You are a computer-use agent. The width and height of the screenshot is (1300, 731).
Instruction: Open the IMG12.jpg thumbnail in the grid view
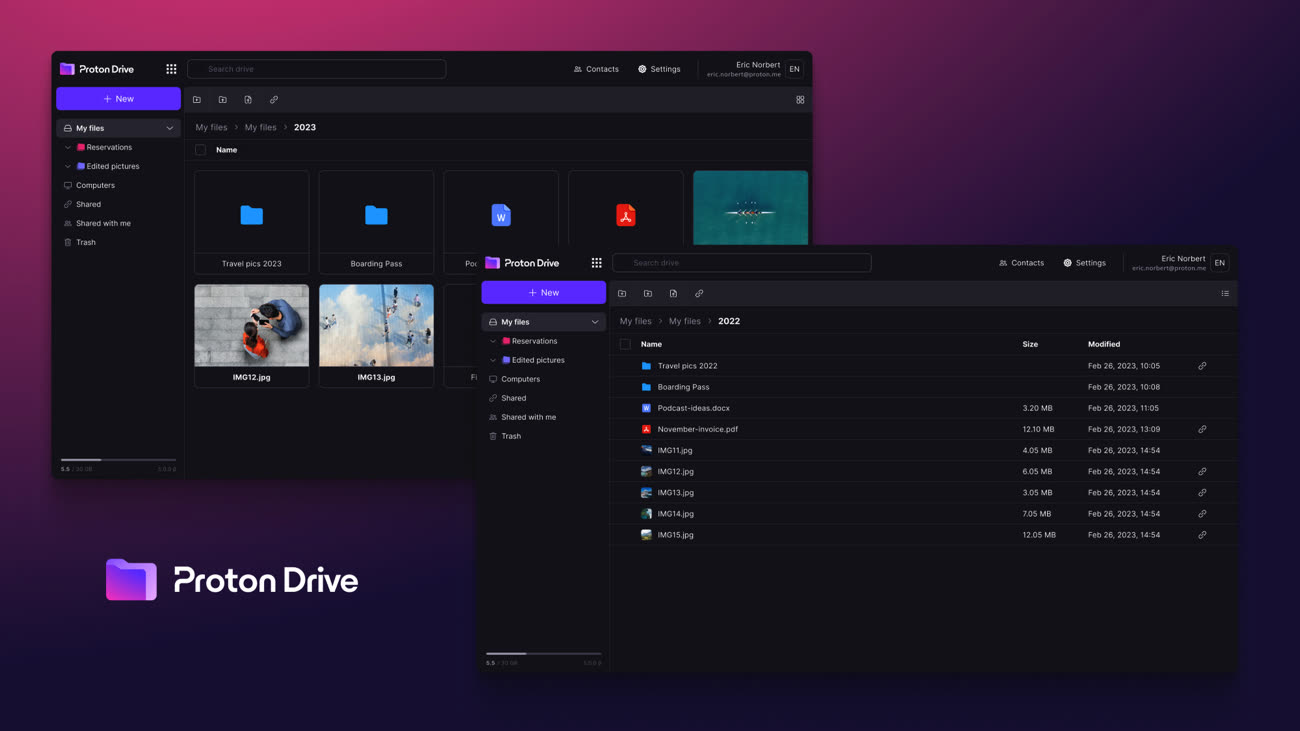[x=251, y=326]
